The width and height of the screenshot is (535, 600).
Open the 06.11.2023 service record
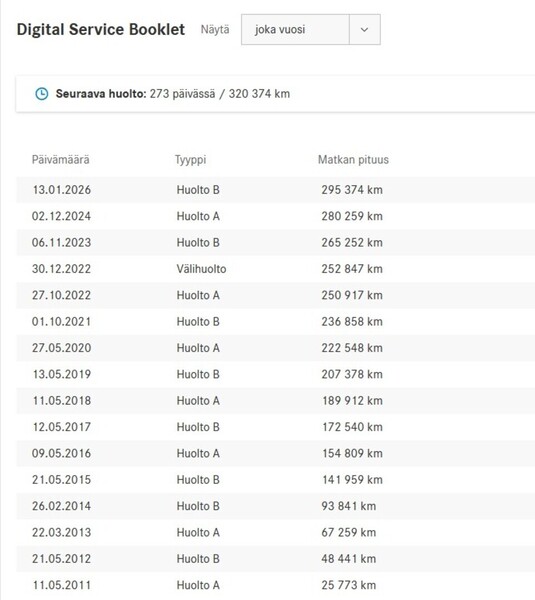276,243
